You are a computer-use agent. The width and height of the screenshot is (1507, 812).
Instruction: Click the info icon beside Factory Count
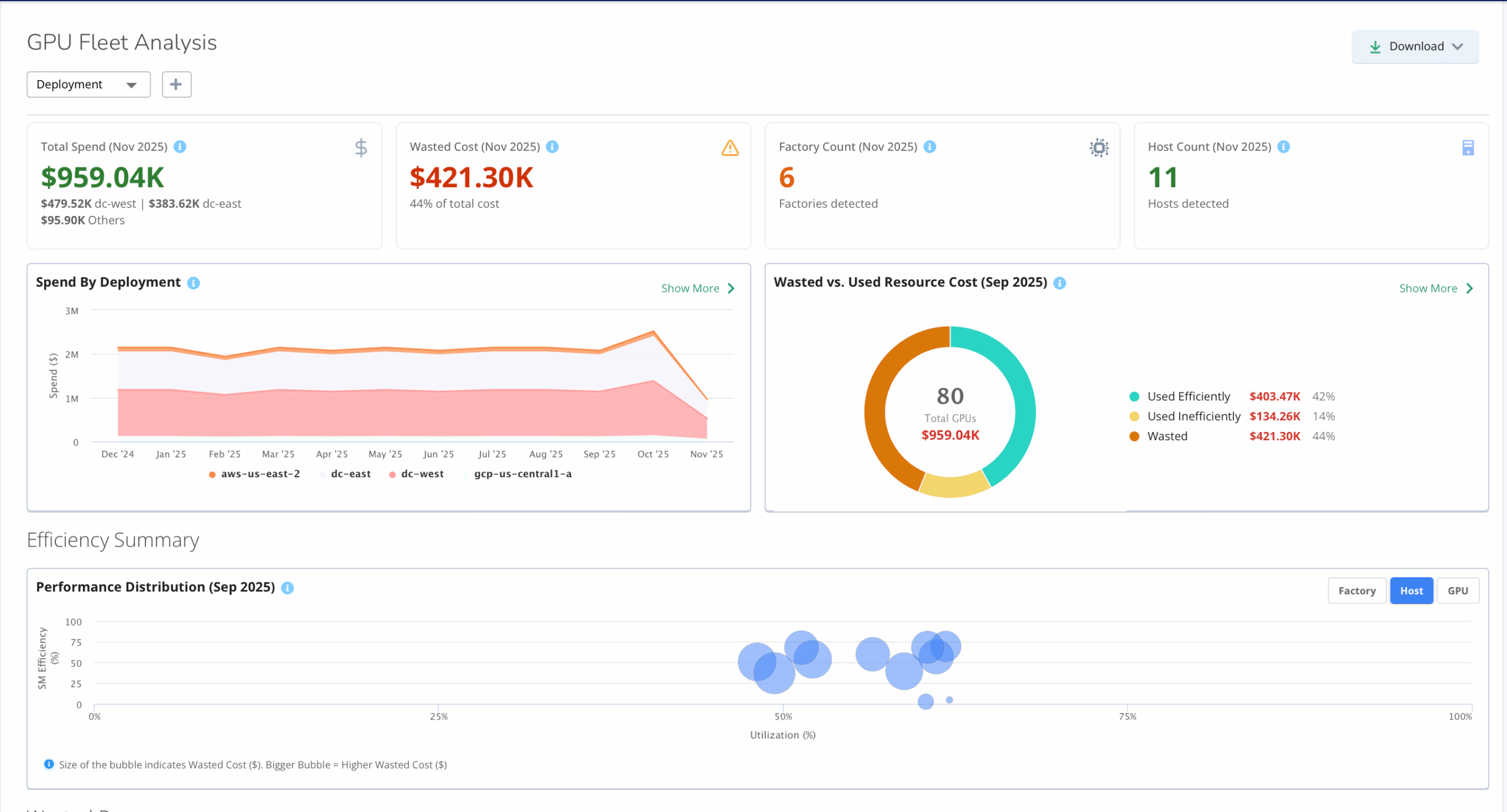click(x=930, y=147)
